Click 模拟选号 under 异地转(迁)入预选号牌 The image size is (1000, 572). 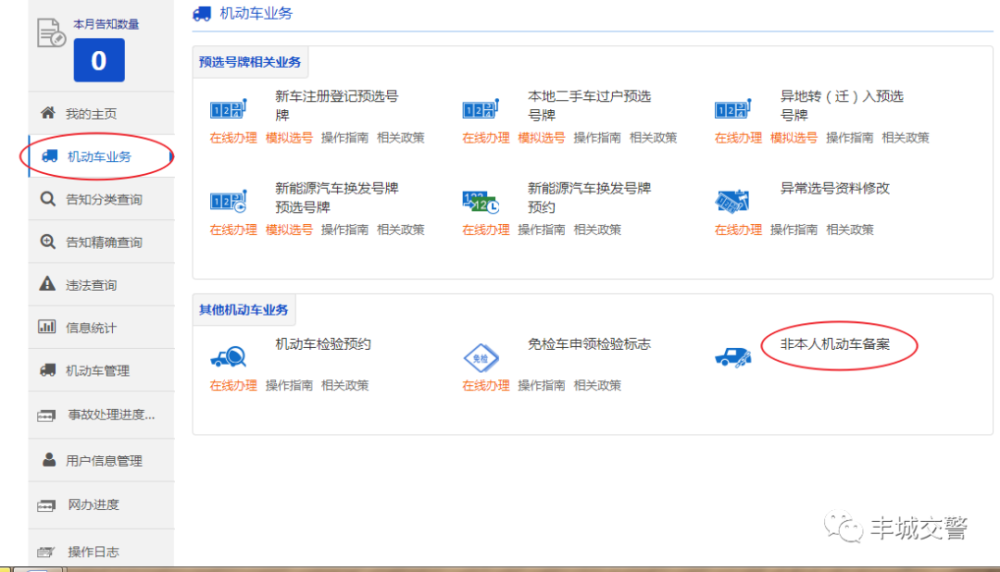coord(794,138)
